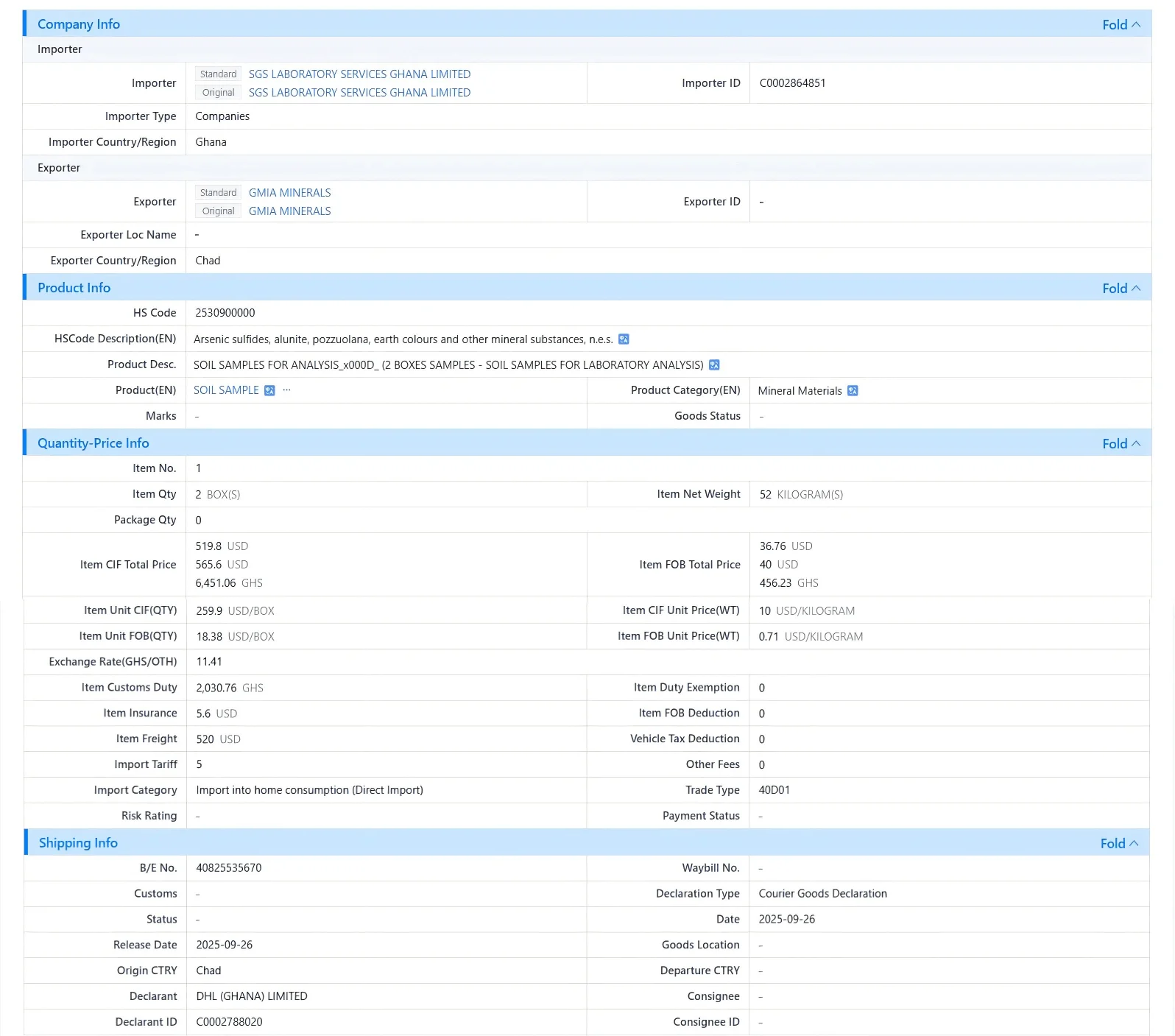Click the HS Code value 2530900000
1175x1036 pixels.
pos(225,313)
